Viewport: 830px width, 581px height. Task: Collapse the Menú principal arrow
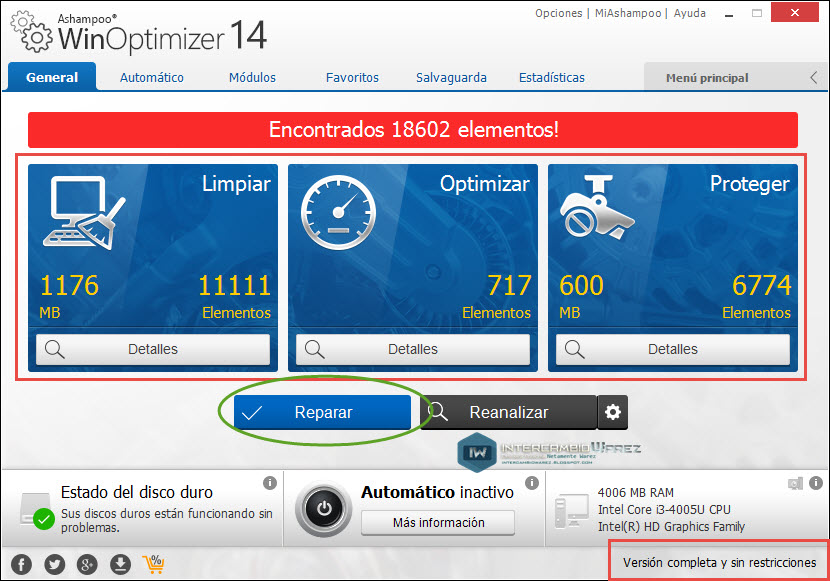[814, 78]
